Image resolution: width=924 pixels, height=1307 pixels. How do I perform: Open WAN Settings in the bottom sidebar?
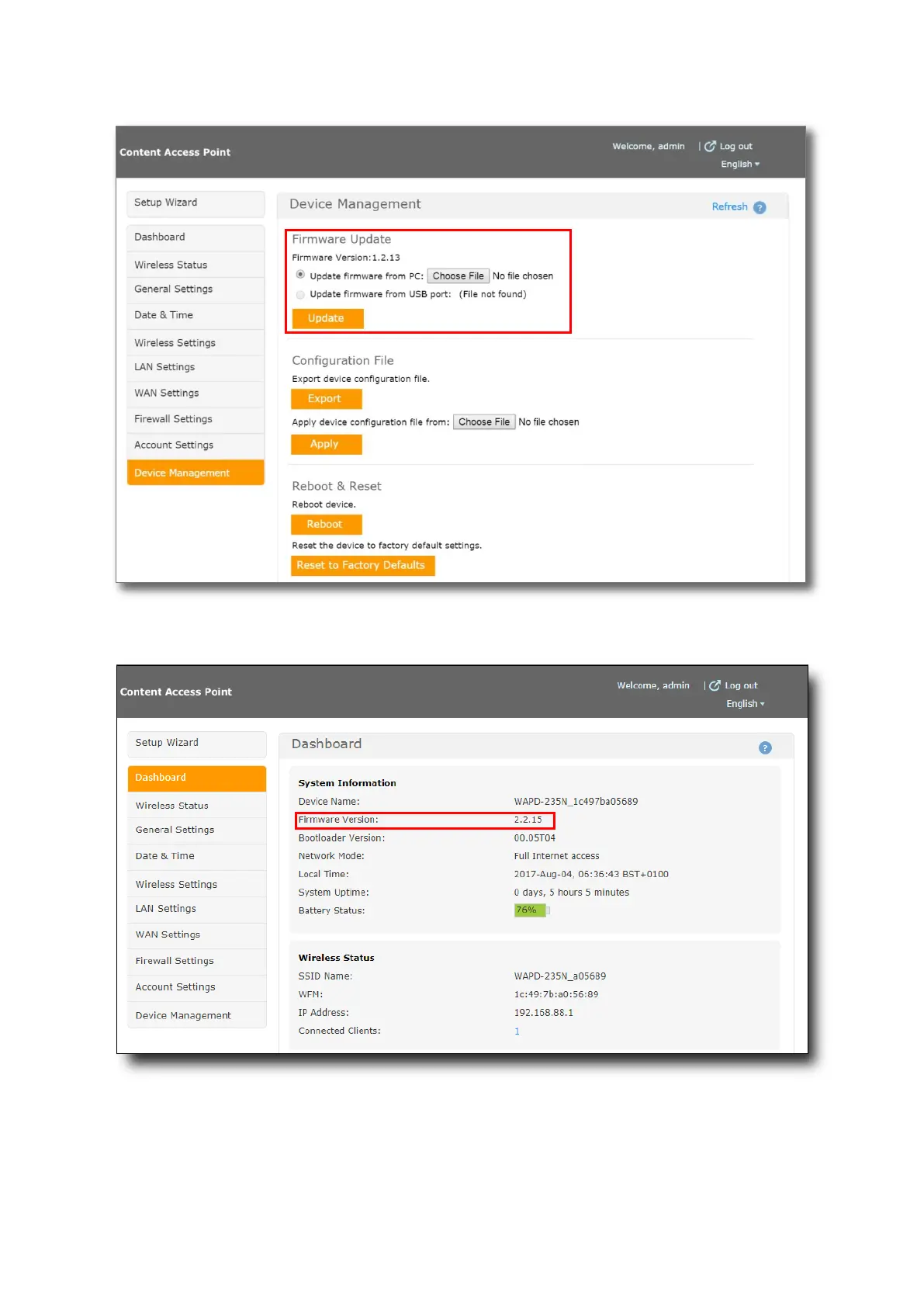click(197, 935)
